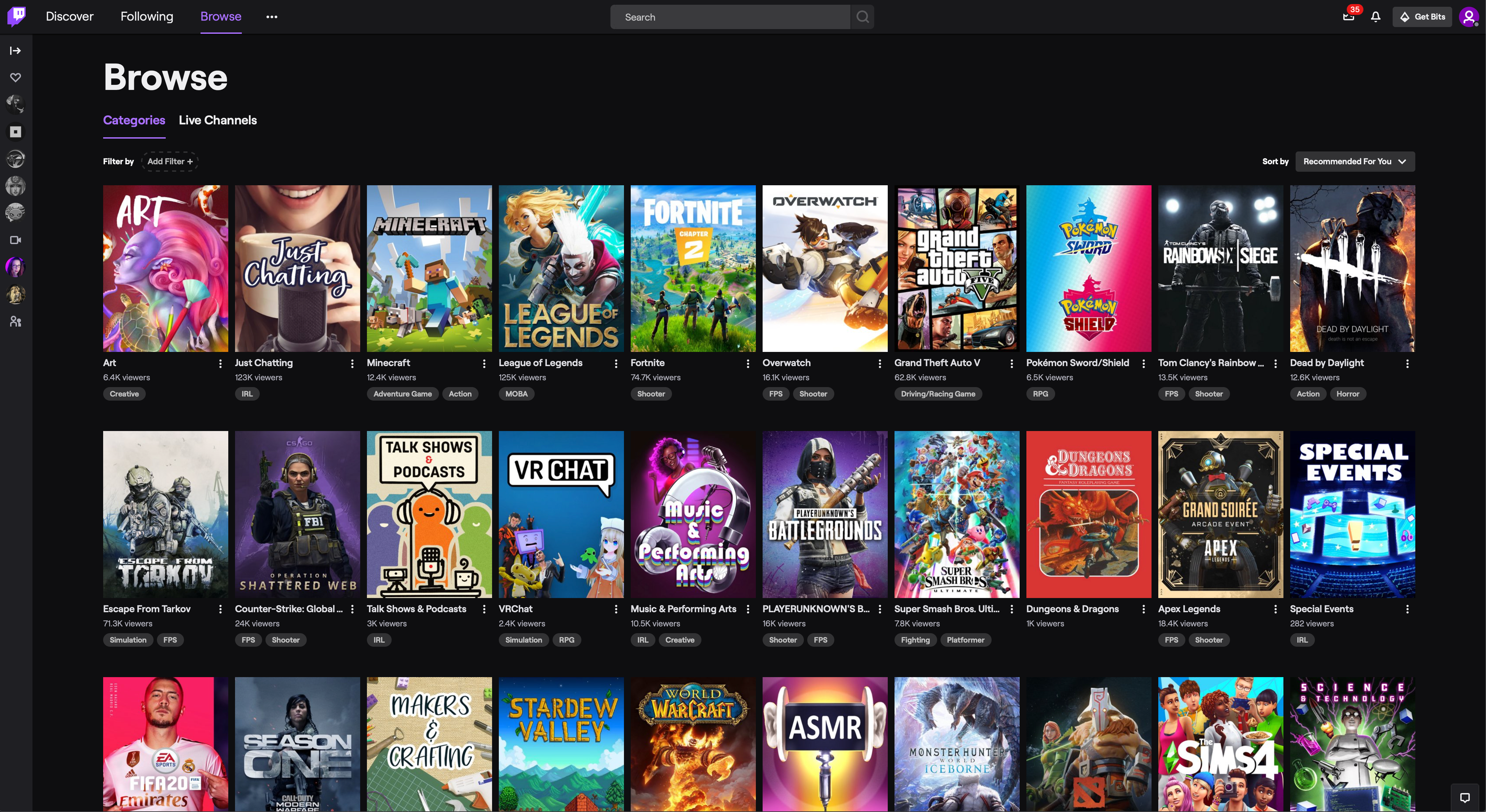Open the three-dot More menu in top navigation

(272, 17)
